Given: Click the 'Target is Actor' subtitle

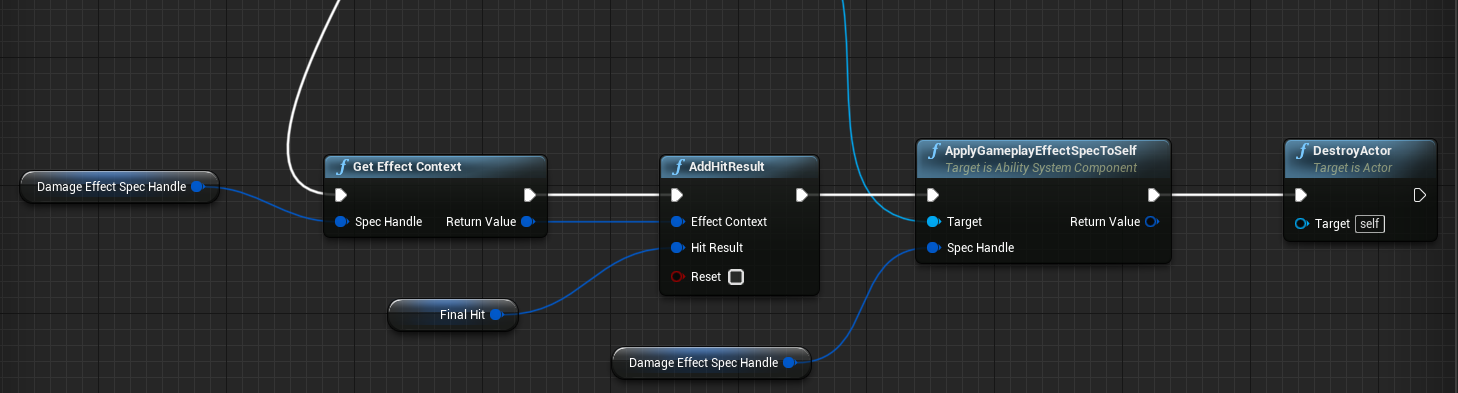Looking at the screenshot, I should pos(1353,168).
